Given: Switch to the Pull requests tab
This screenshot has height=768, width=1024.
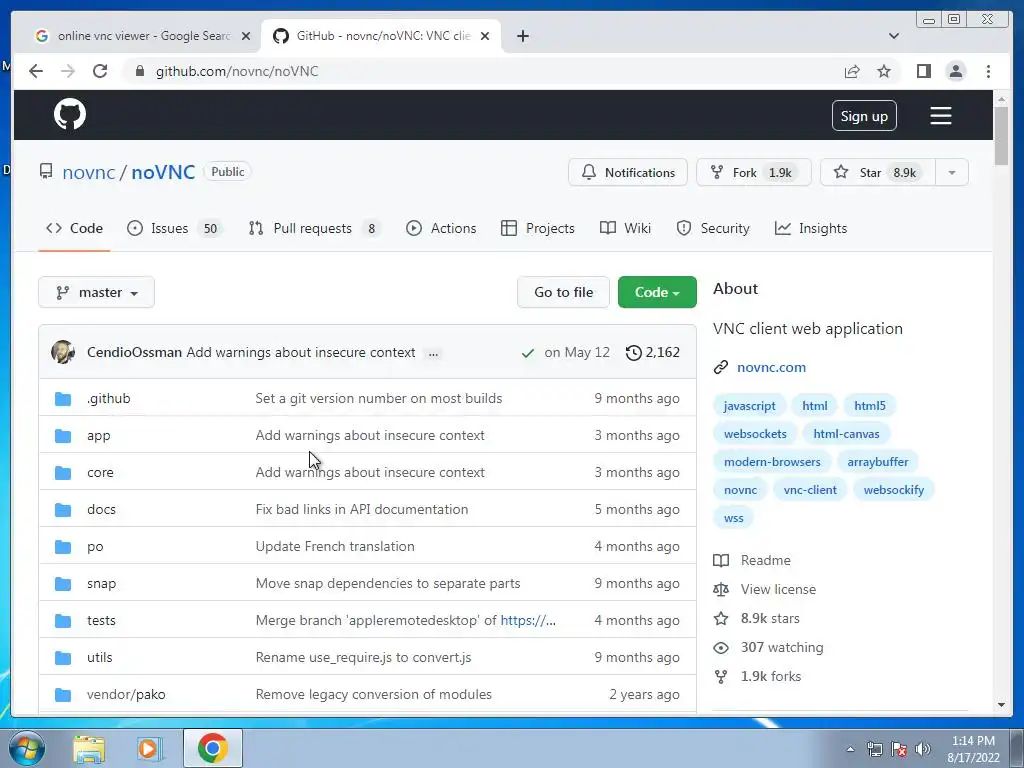Looking at the screenshot, I should (x=314, y=229).
